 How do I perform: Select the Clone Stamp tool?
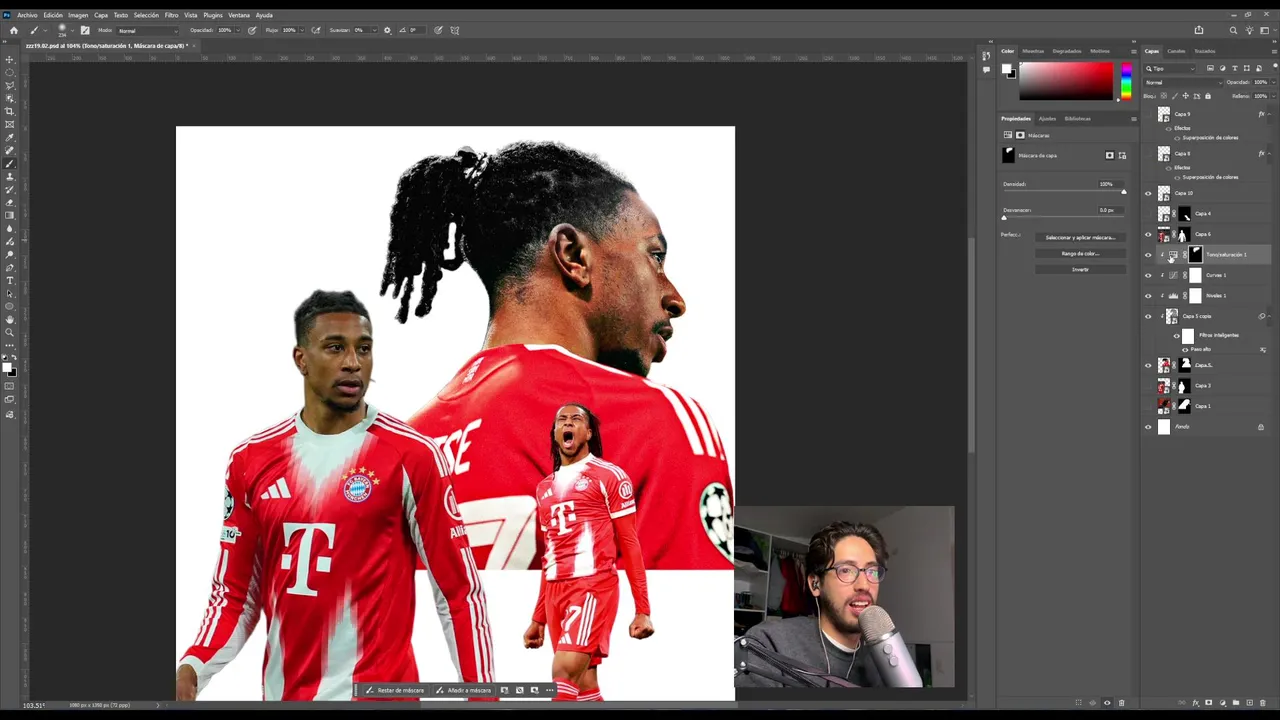(x=10, y=176)
